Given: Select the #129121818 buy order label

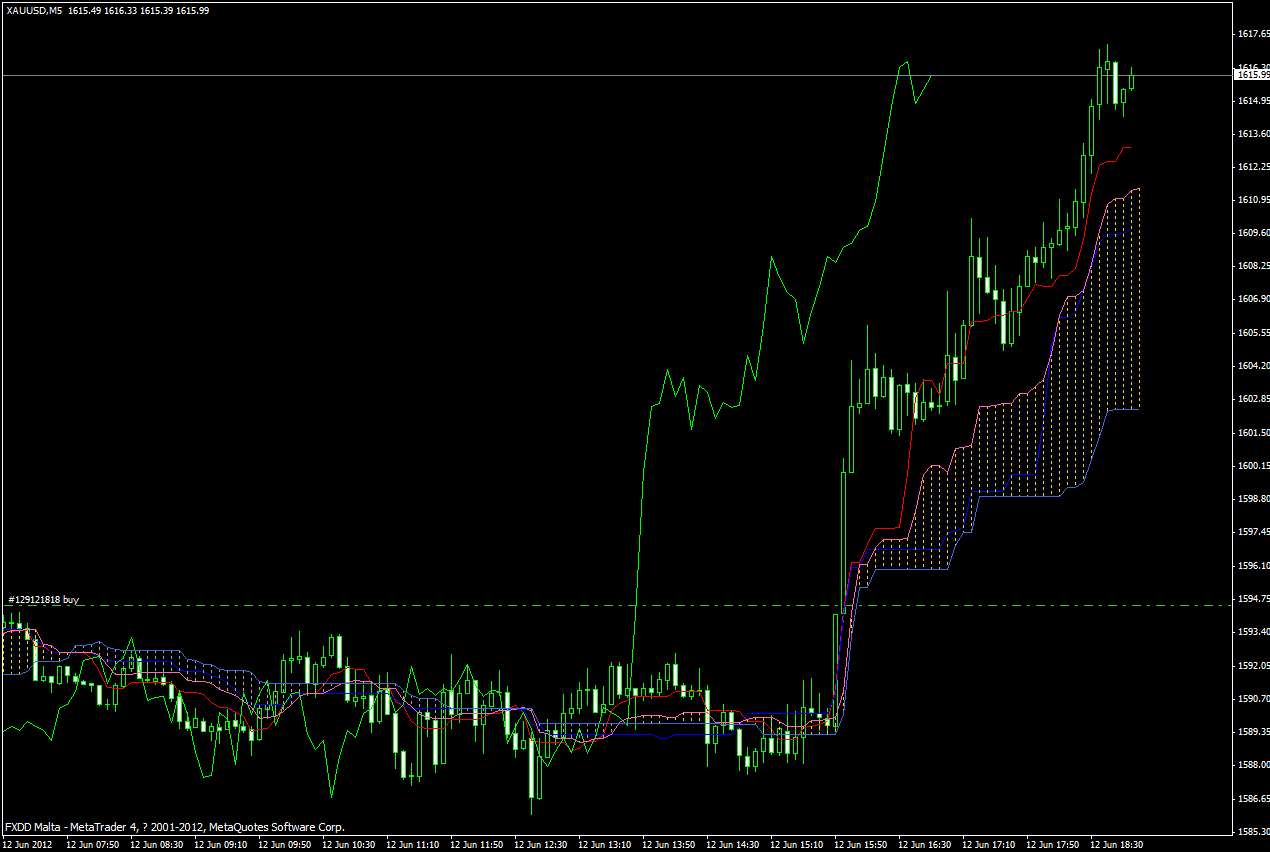Looking at the screenshot, I should (x=43, y=599).
